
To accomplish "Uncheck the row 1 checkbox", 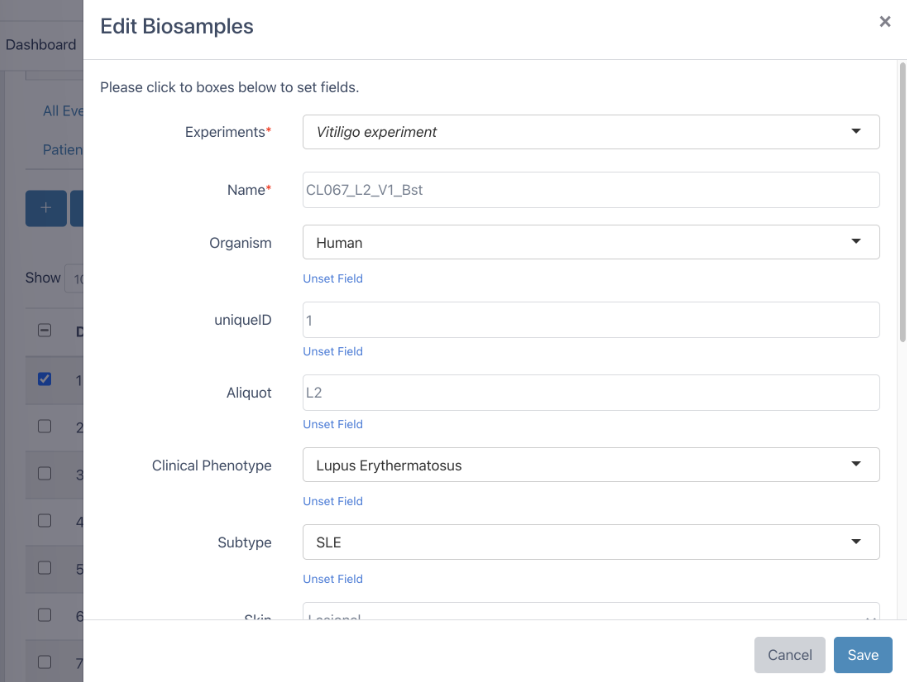I will [45, 379].
